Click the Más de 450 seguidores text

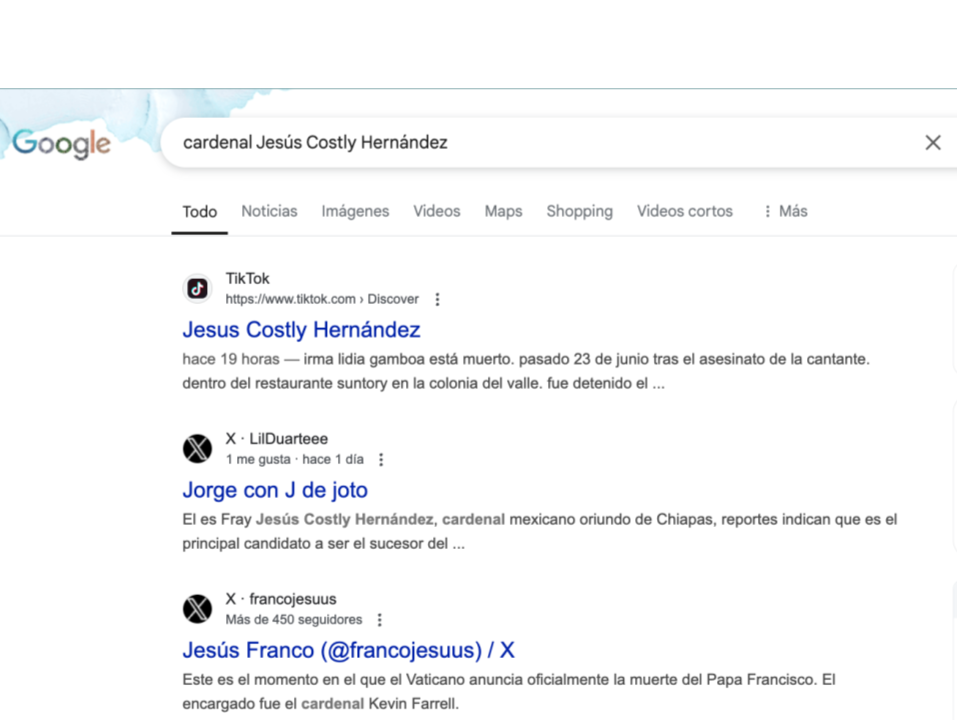[x=294, y=620]
